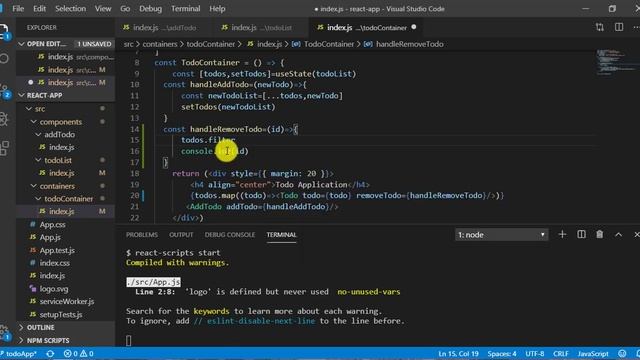Image resolution: width=640 pixels, height=360 pixels.
Task: Open the Explorer view icon
Action: [x=4, y=31]
